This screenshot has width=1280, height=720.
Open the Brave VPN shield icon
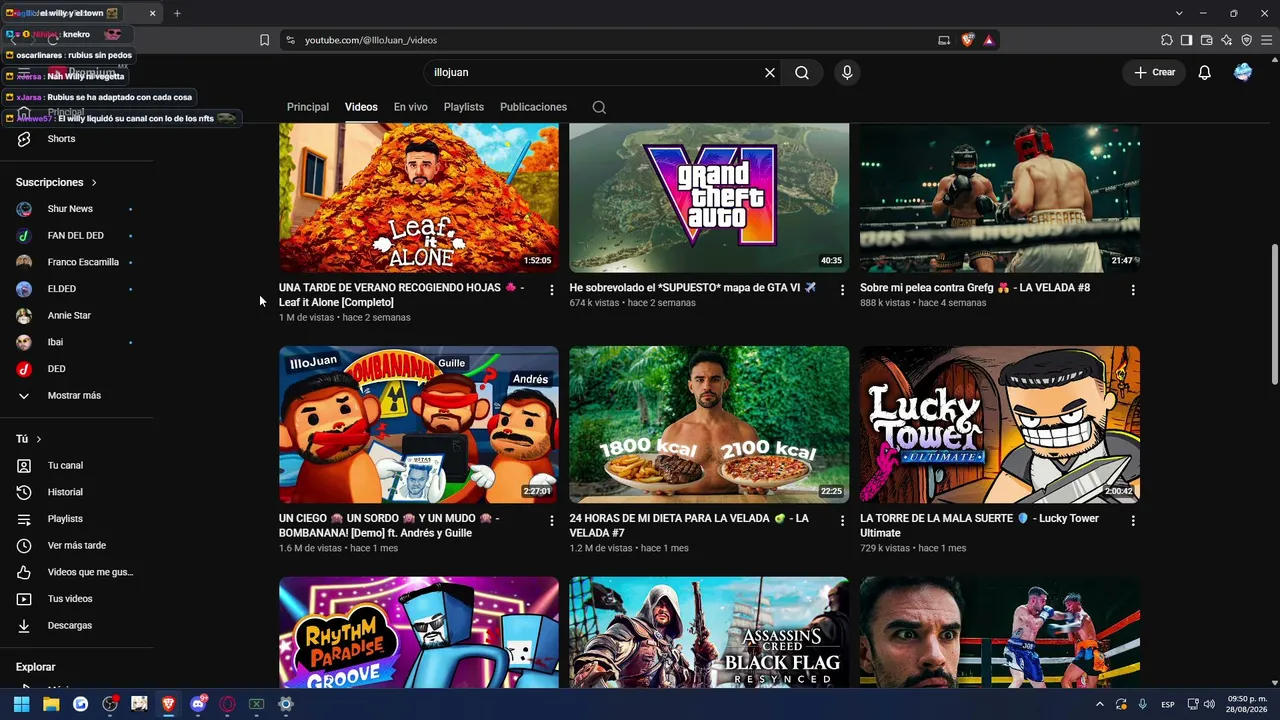click(x=1247, y=40)
